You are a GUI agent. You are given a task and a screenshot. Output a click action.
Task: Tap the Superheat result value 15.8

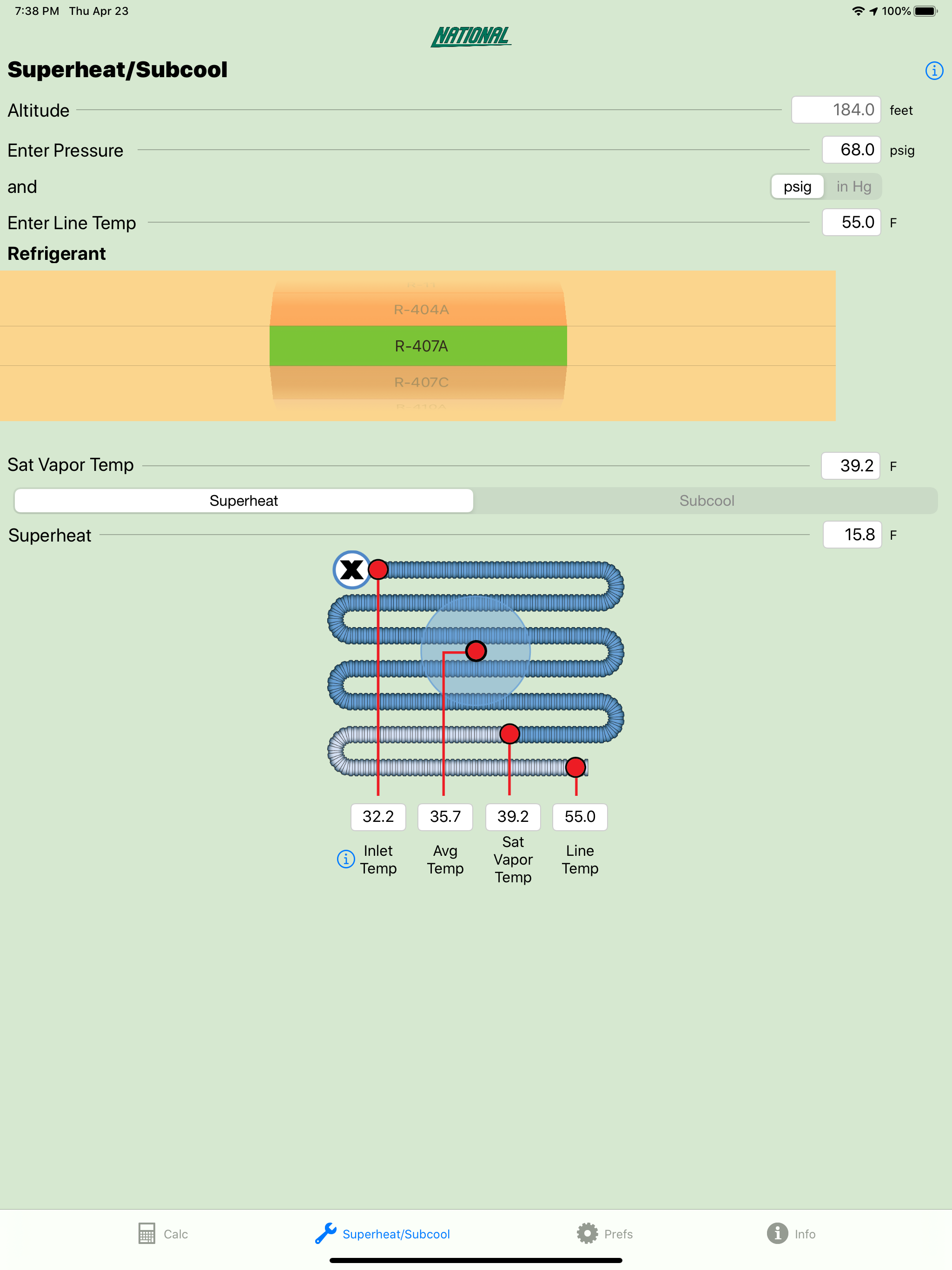click(x=852, y=535)
